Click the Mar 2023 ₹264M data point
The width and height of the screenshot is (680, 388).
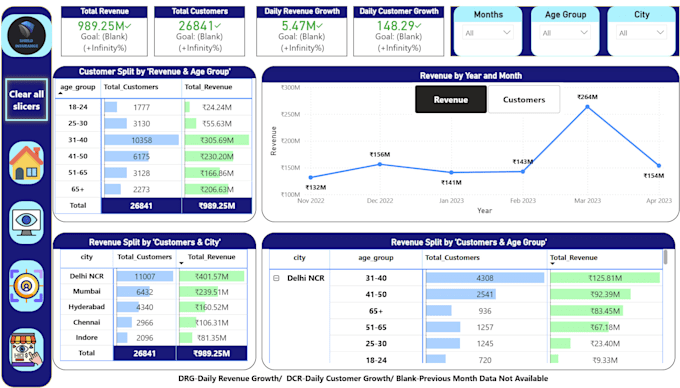[588, 107]
